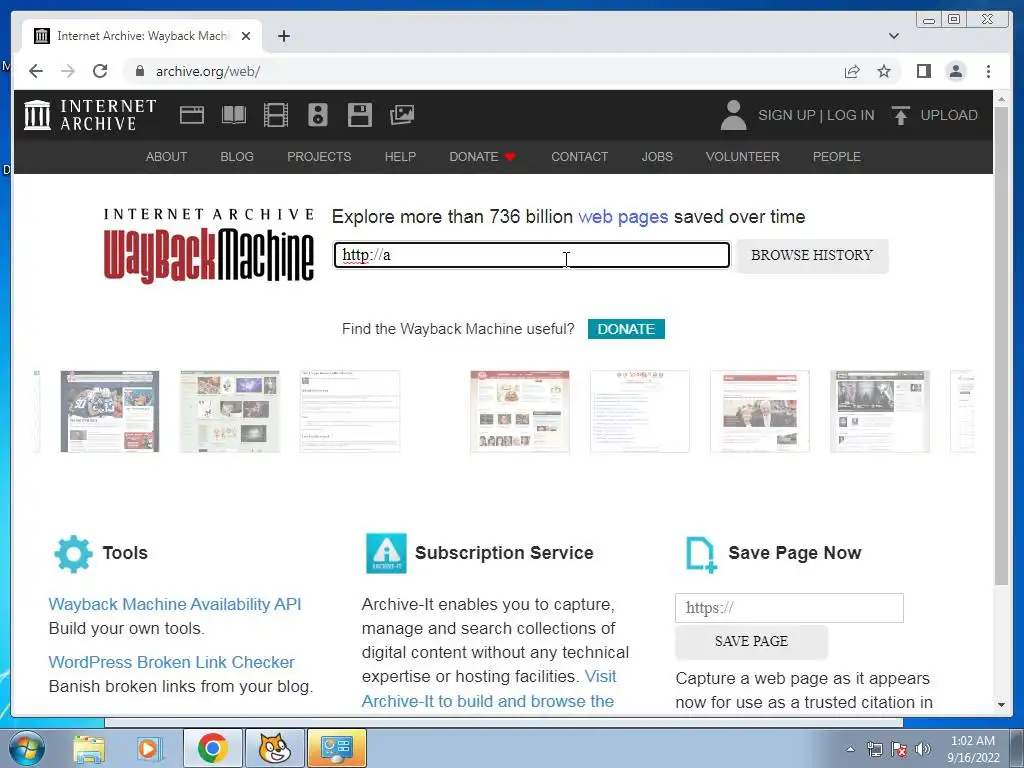The height and width of the screenshot is (768, 1024).
Task: Click the page vertical scrollbar thumb
Action: (x=1001, y=345)
